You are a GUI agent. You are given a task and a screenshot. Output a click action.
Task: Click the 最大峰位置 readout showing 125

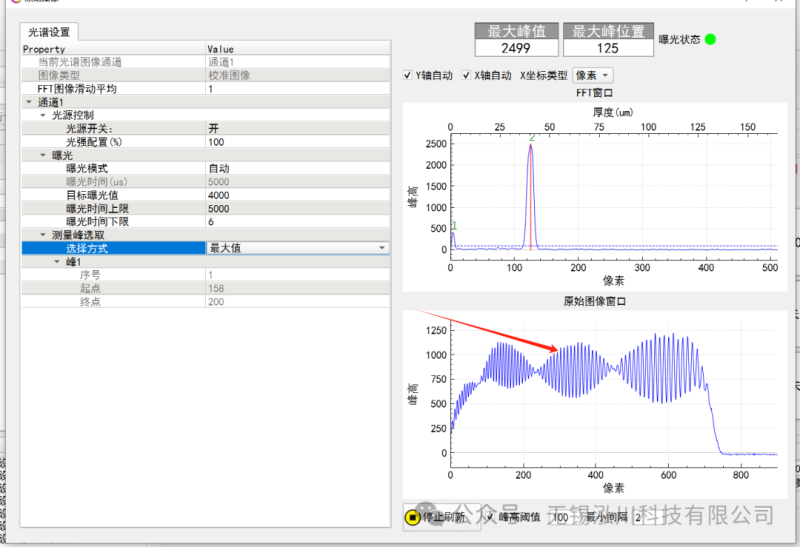pos(605,48)
